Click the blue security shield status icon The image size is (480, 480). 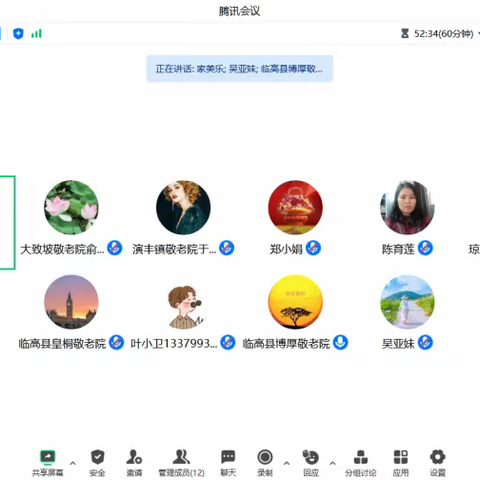[18, 33]
